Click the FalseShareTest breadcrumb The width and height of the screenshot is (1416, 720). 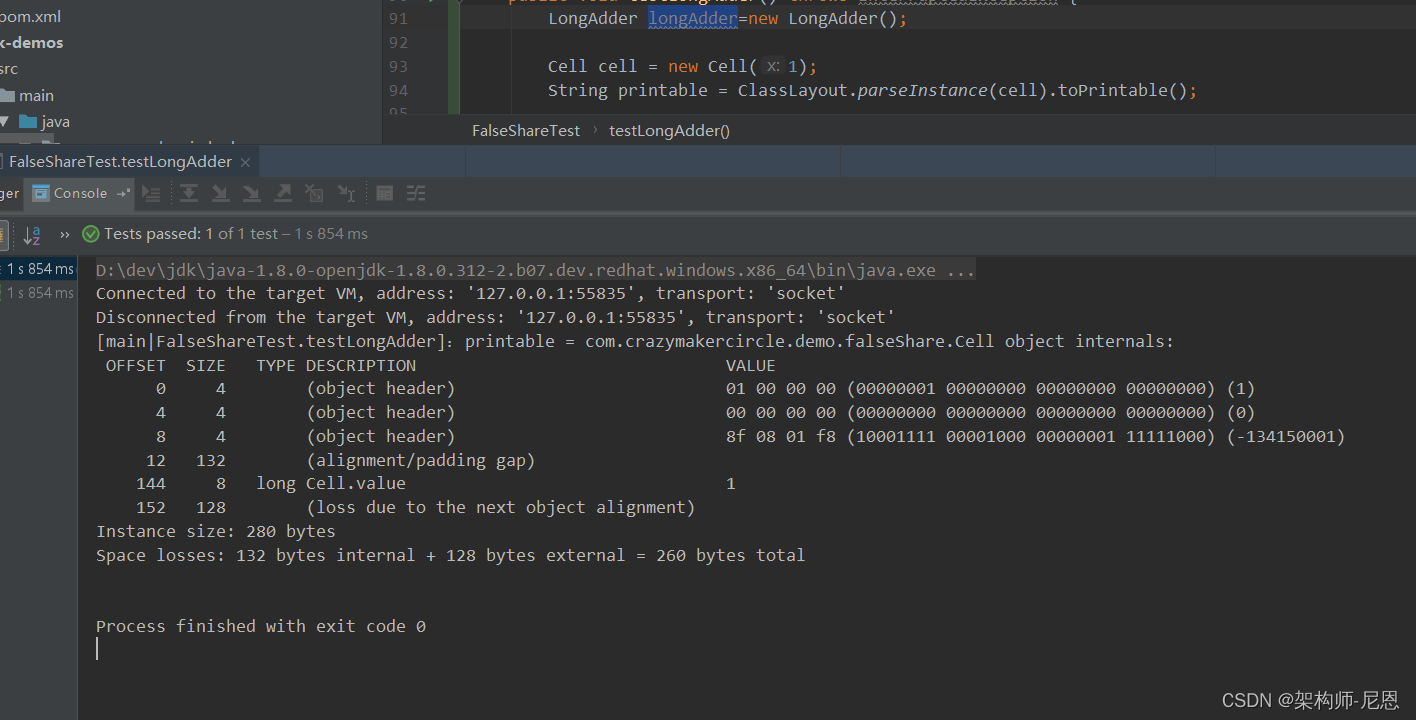tap(526, 130)
